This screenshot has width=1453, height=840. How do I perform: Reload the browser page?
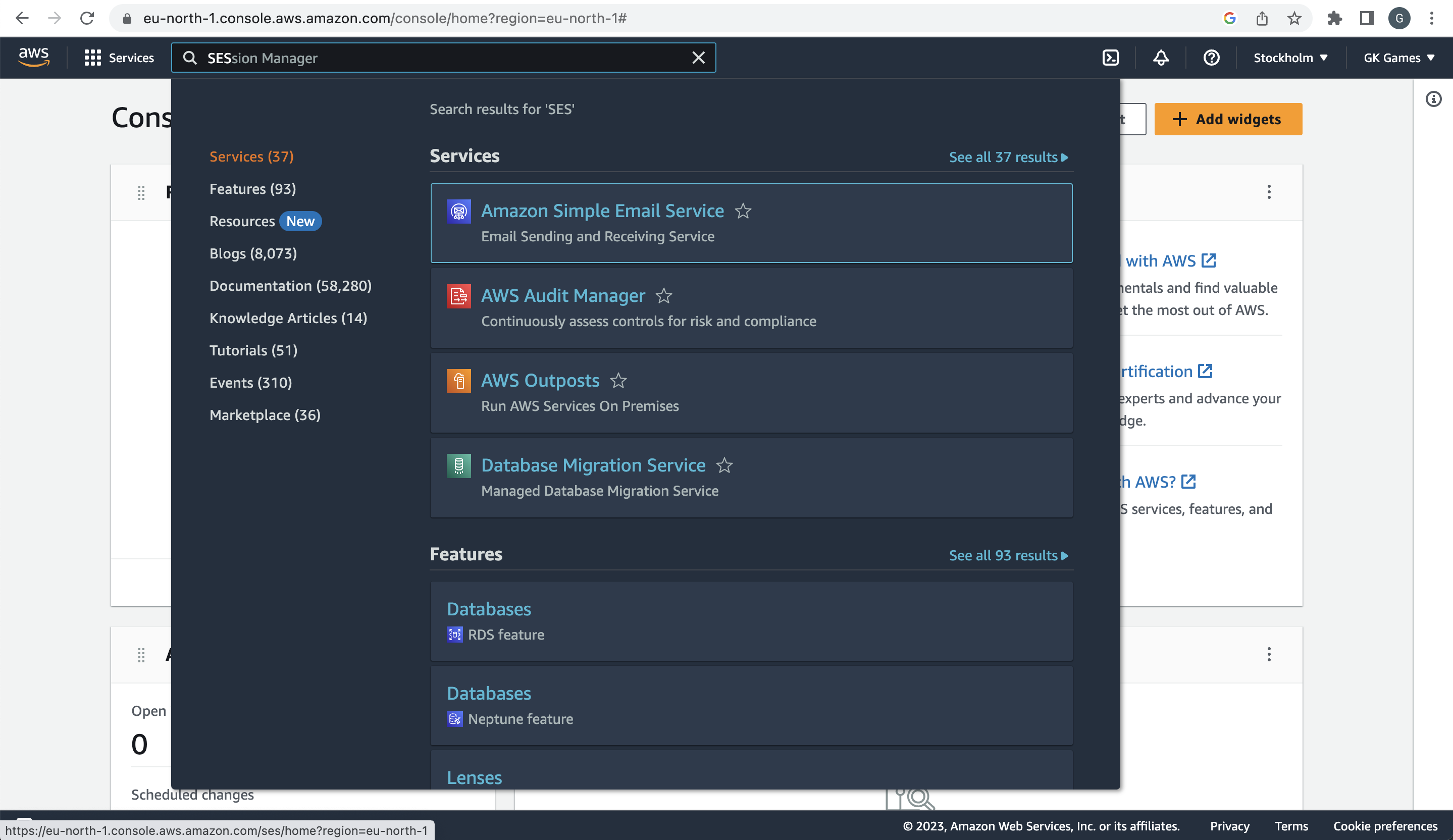coord(87,19)
